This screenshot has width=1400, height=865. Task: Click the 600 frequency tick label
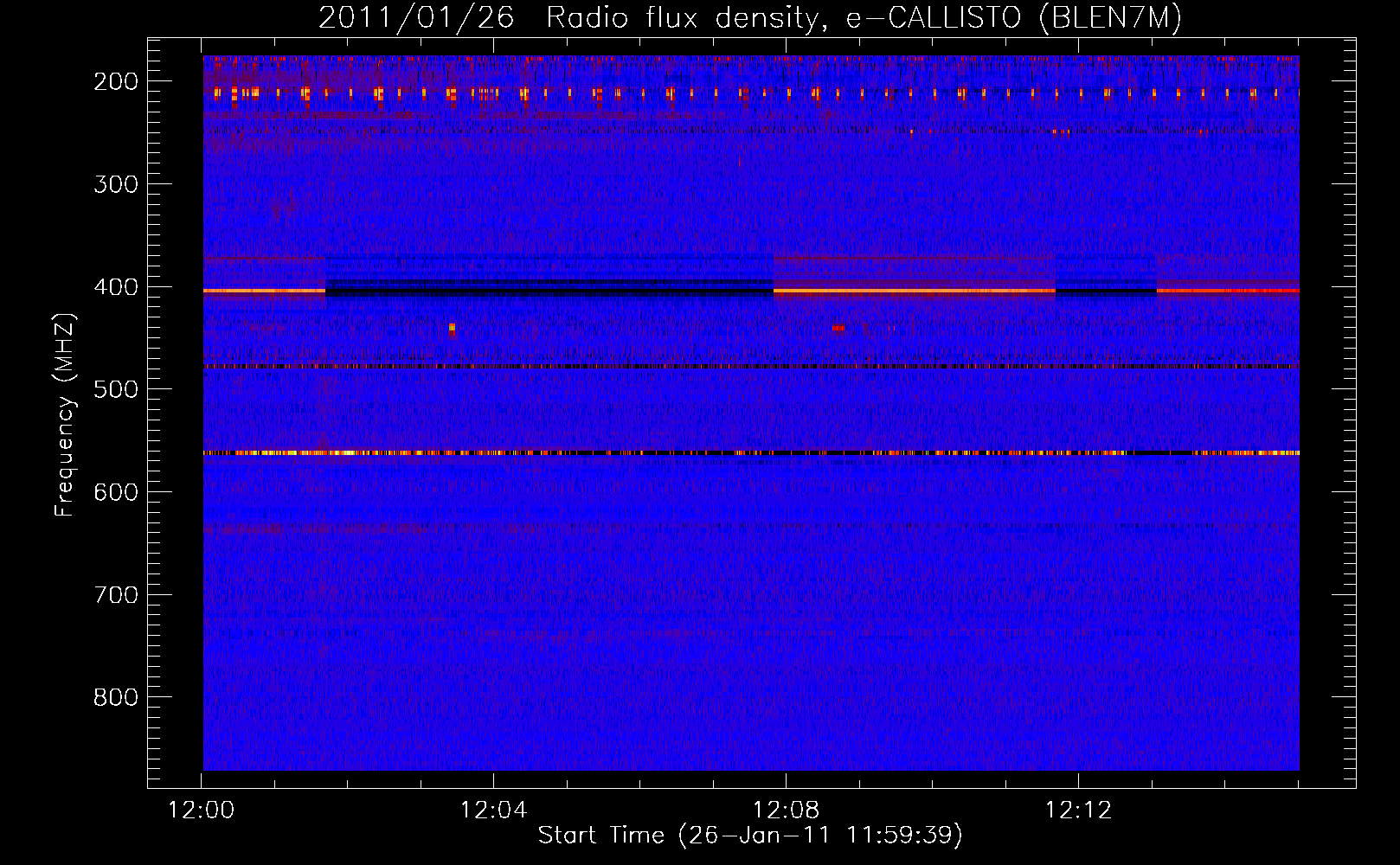pyautogui.click(x=115, y=491)
